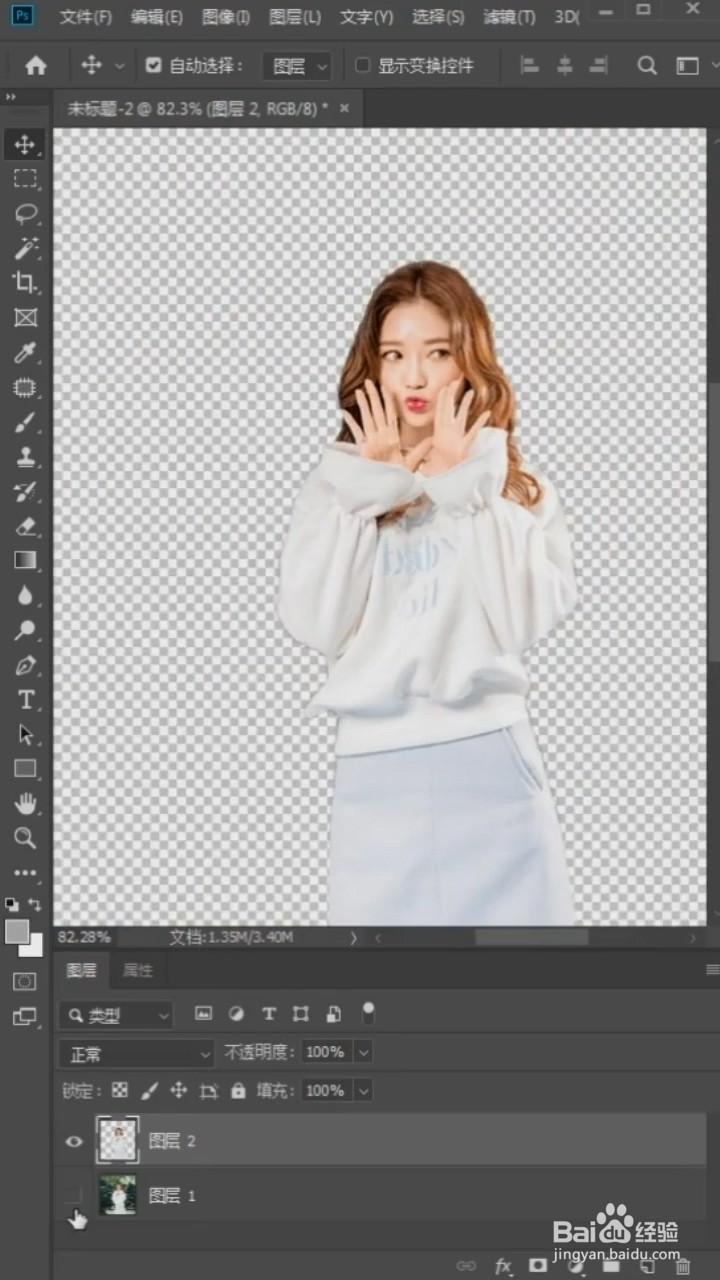Image resolution: width=720 pixels, height=1280 pixels.
Task: Open the 编辑(E) menu
Action: point(156,17)
